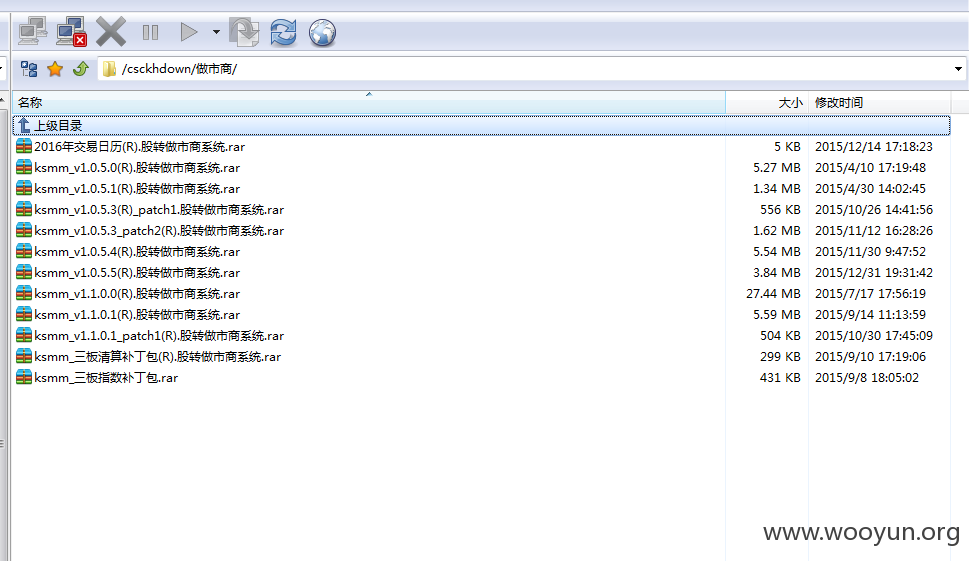
Task: Click the RAR icon of ksmm_v1.1.0.1(R).股转
Action: pyautogui.click(x=24, y=314)
